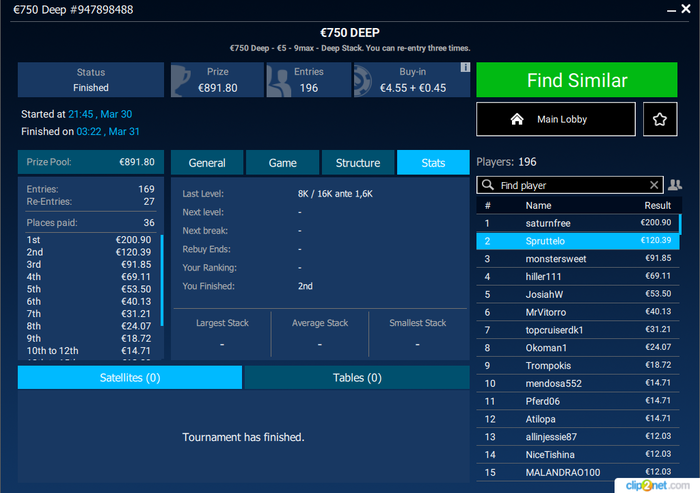Select the Stats tab

433,163
